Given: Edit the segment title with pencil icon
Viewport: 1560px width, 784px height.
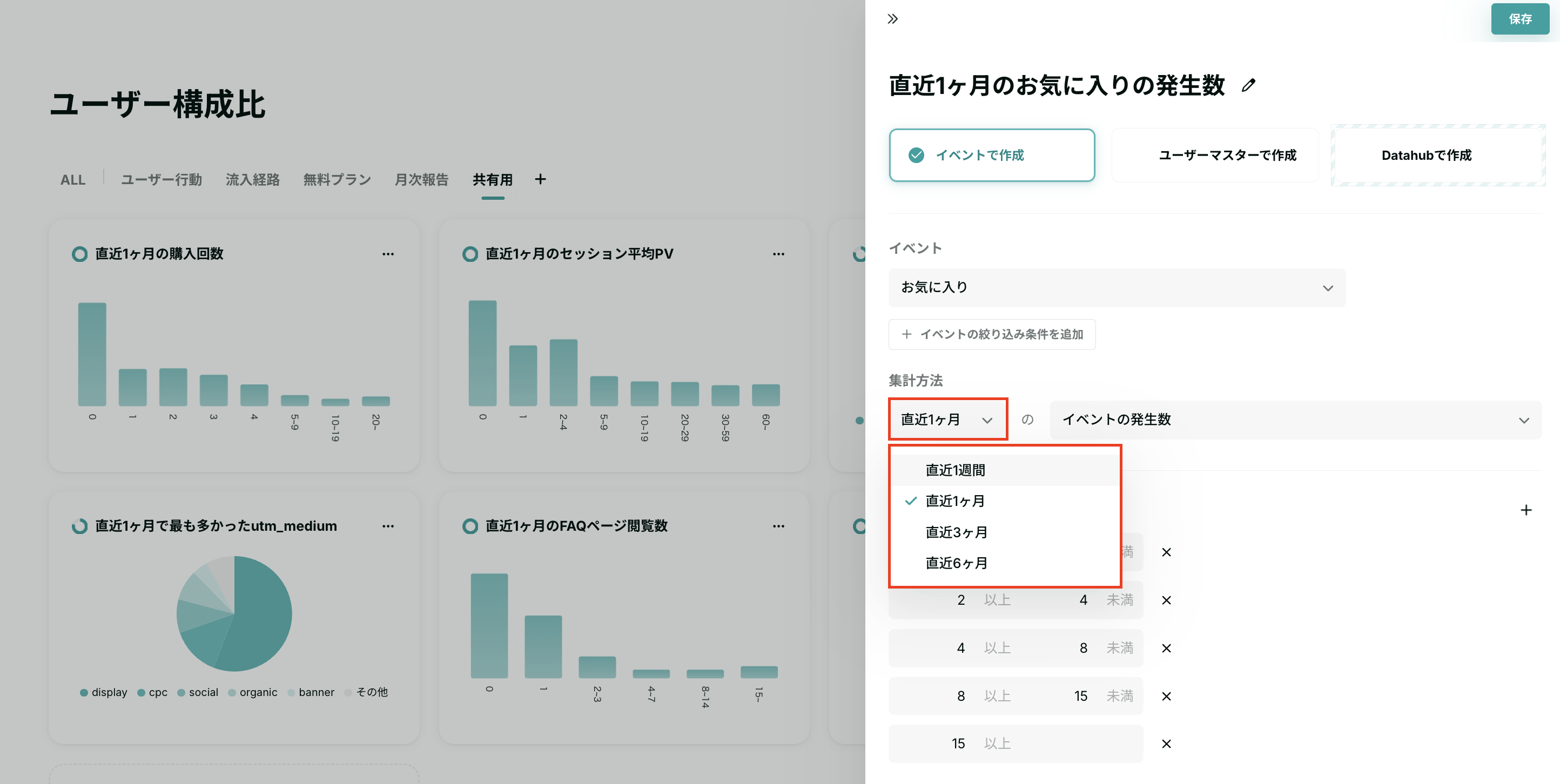Looking at the screenshot, I should tap(1248, 85).
